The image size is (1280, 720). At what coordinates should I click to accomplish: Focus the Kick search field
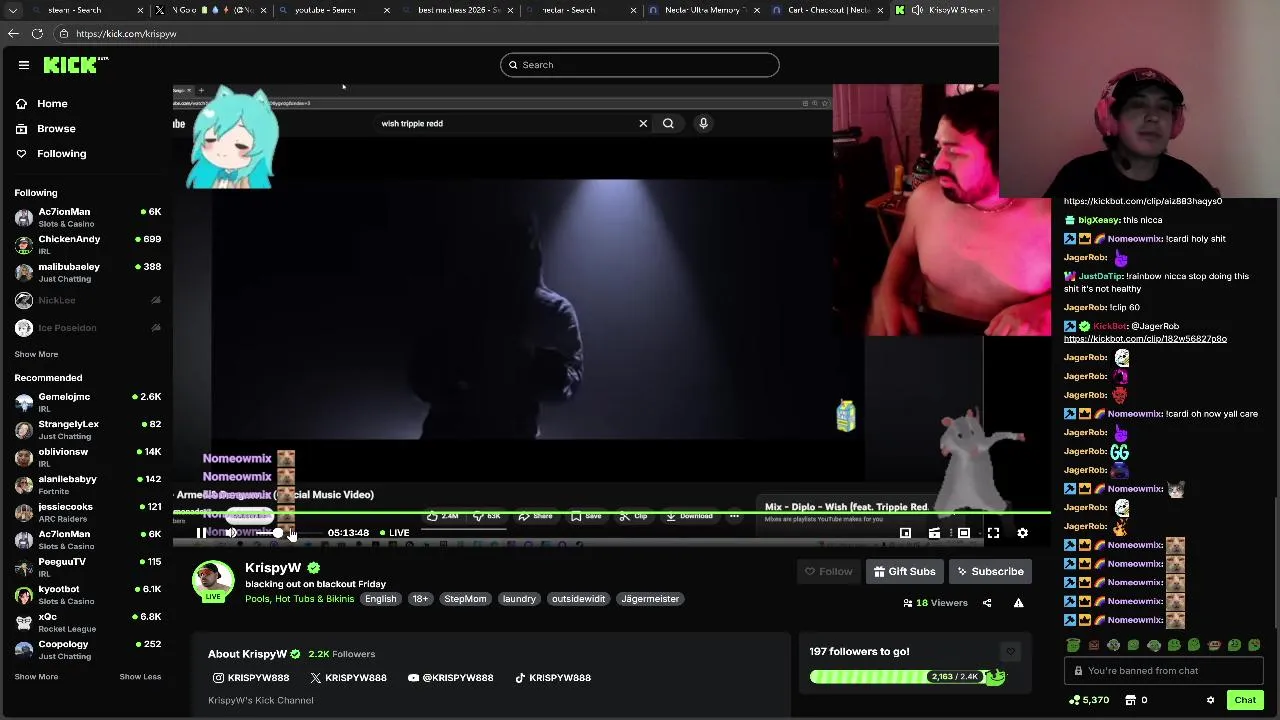click(x=640, y=65)
